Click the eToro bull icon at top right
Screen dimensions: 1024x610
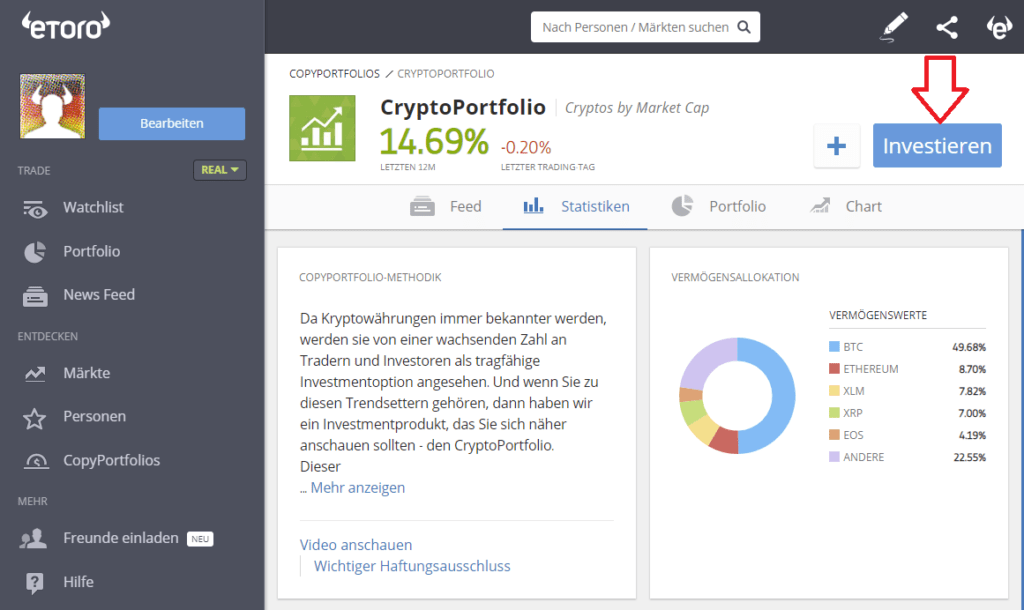[999, 27]
